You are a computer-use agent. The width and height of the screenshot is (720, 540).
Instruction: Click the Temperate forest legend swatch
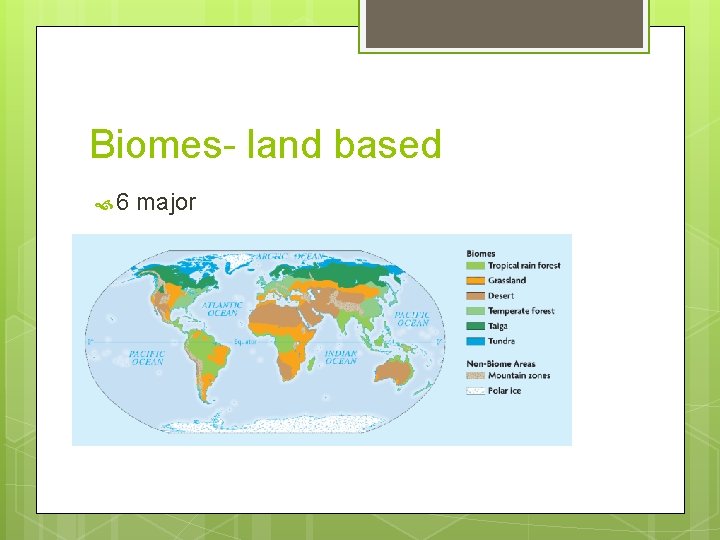click(x=475, y=311)
